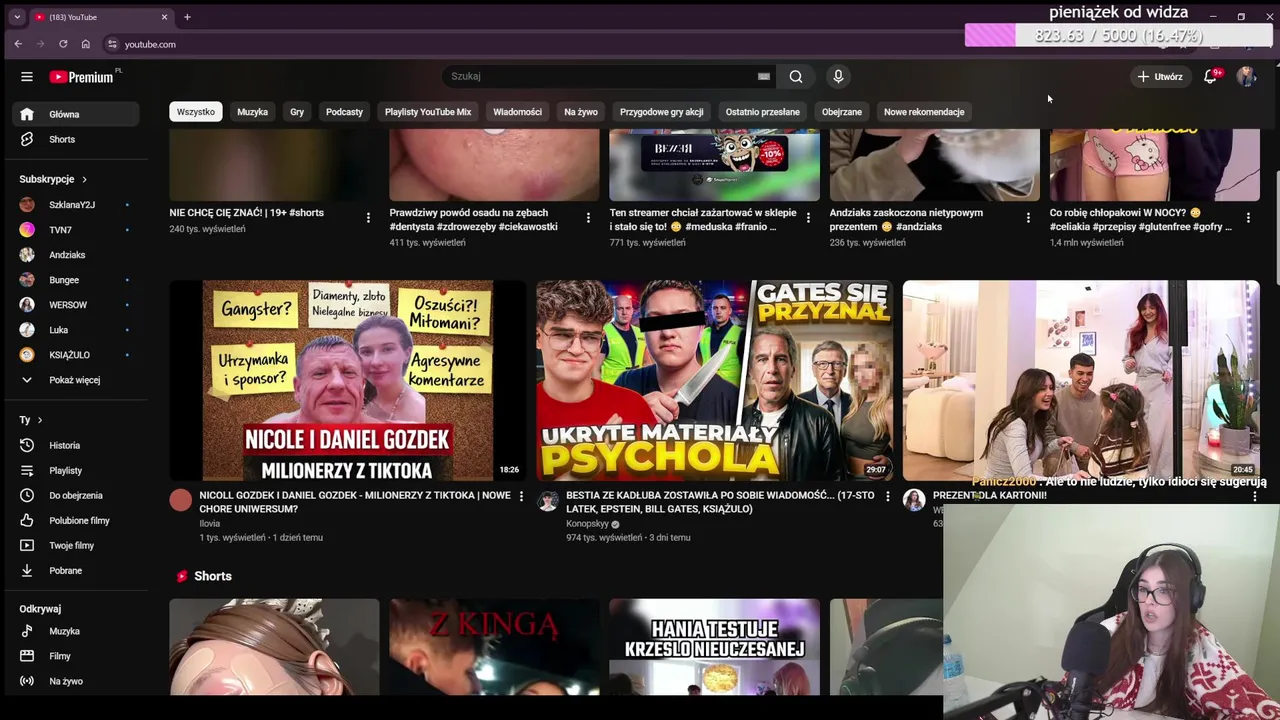Open Muzyka under Odkrywaj
Viewport: 1280px width, 720px height.
pos(76,631)
